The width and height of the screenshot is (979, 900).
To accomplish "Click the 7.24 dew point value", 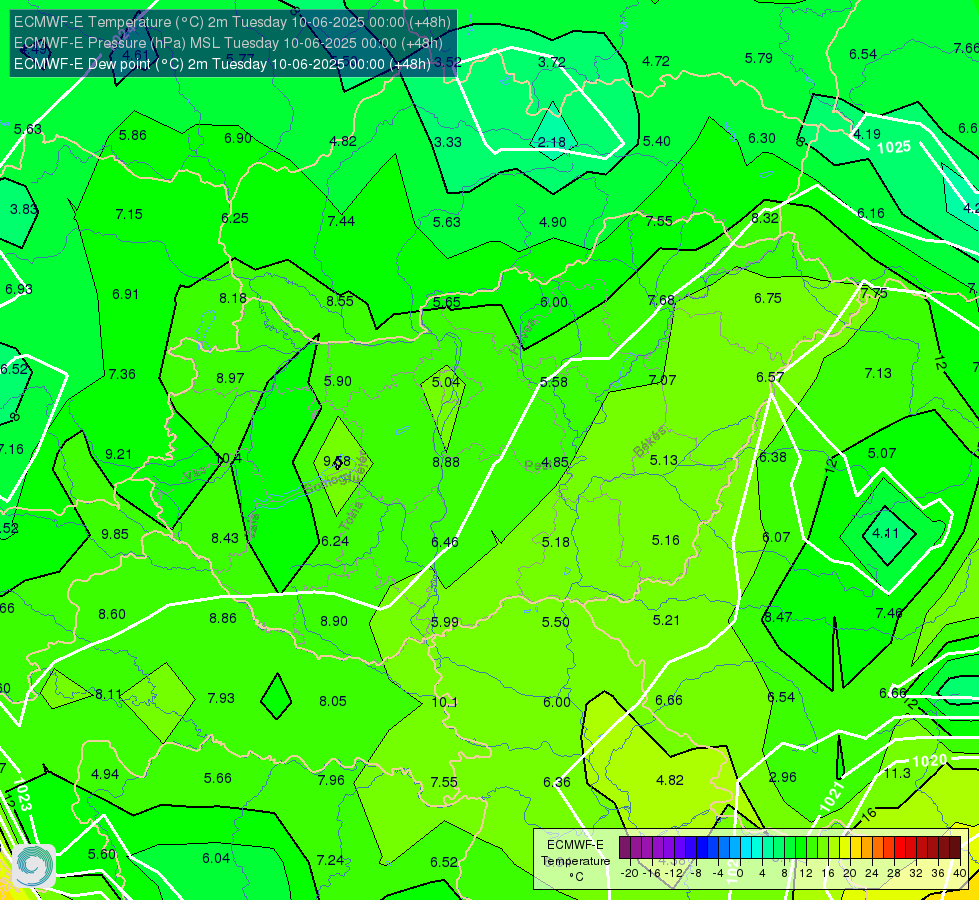I will [330, 860].
